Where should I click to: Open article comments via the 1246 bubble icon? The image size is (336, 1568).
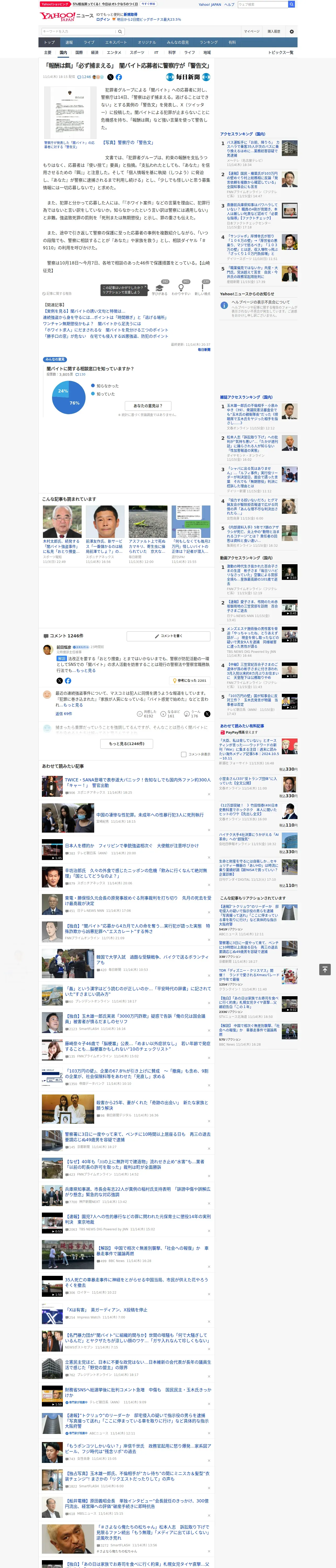[84, 77]
